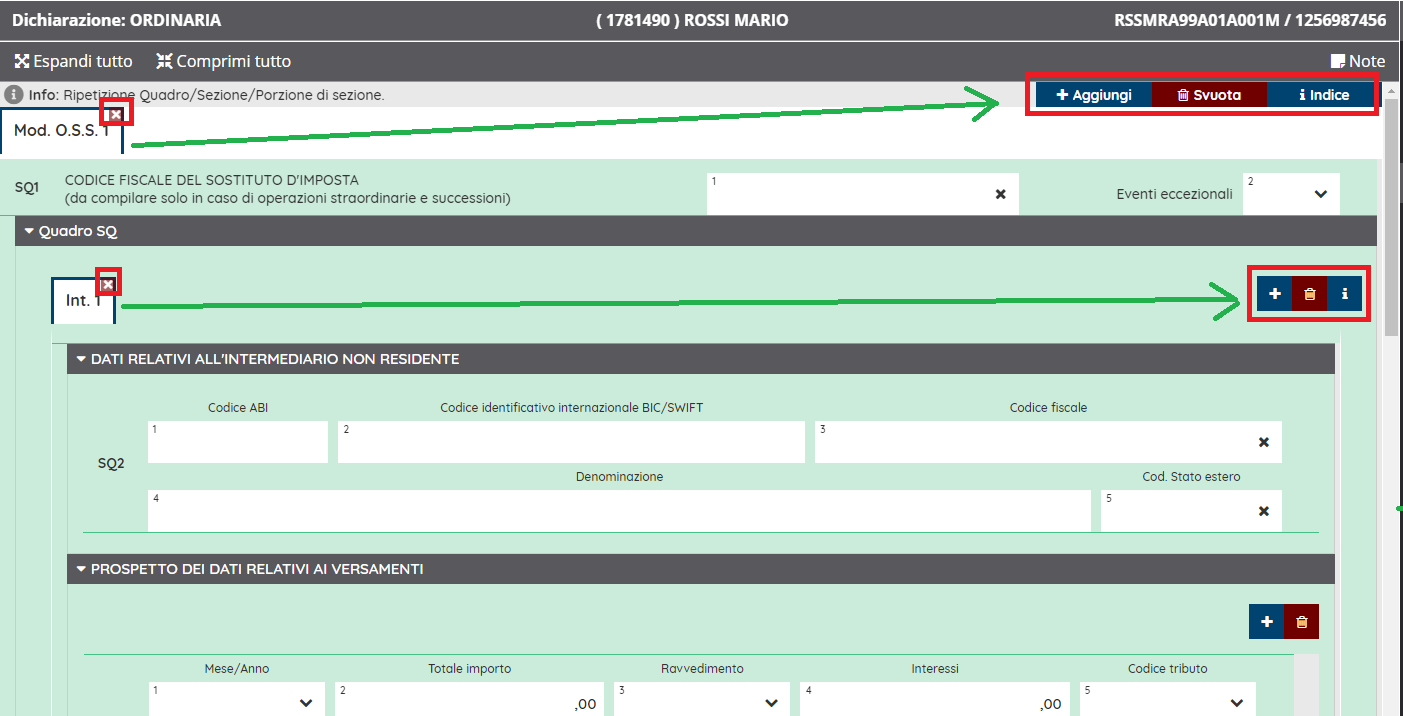Close the Mod. O.S.S. 1 tab

(116, 115)
